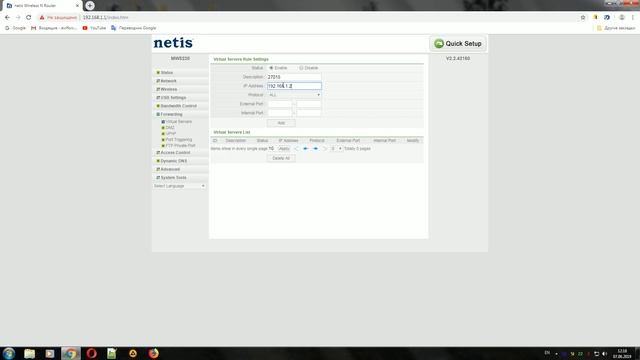The height and width of the screenshot is (360, 640).
Task: Open Opera from the taskbar
Action: [91, 353]
